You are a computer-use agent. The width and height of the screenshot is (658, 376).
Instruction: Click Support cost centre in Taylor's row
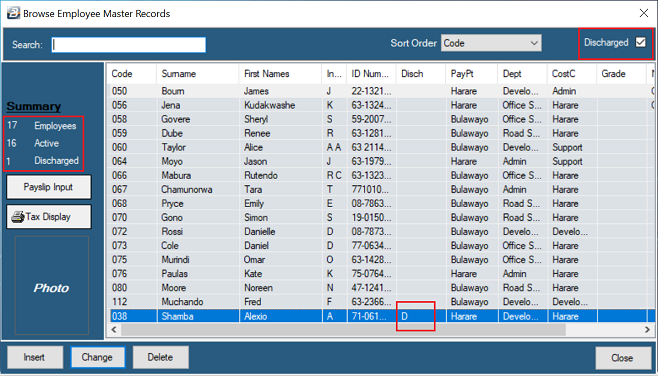(567, 147)
